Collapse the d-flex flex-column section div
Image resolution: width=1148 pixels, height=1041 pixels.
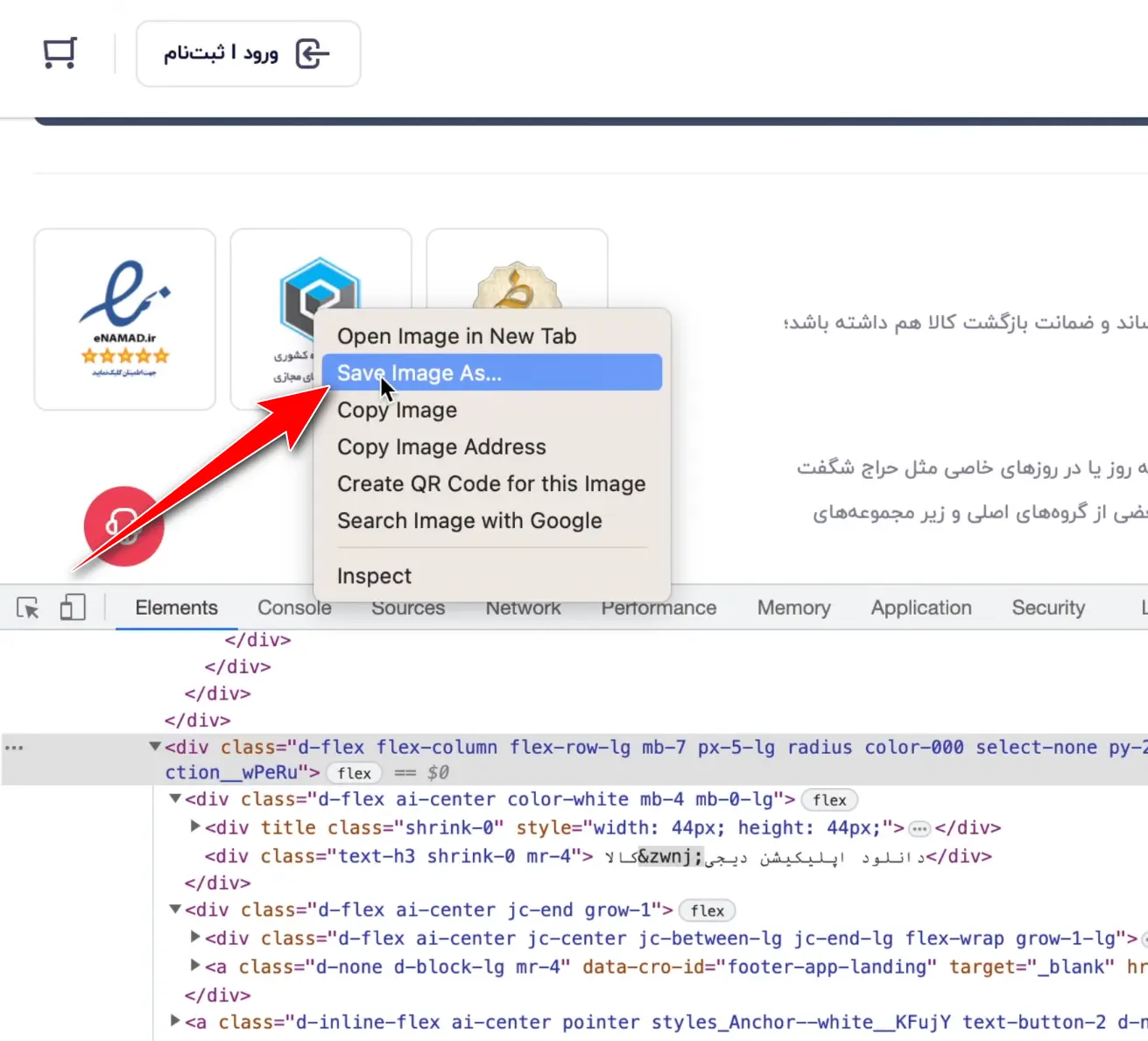[155, 747]
